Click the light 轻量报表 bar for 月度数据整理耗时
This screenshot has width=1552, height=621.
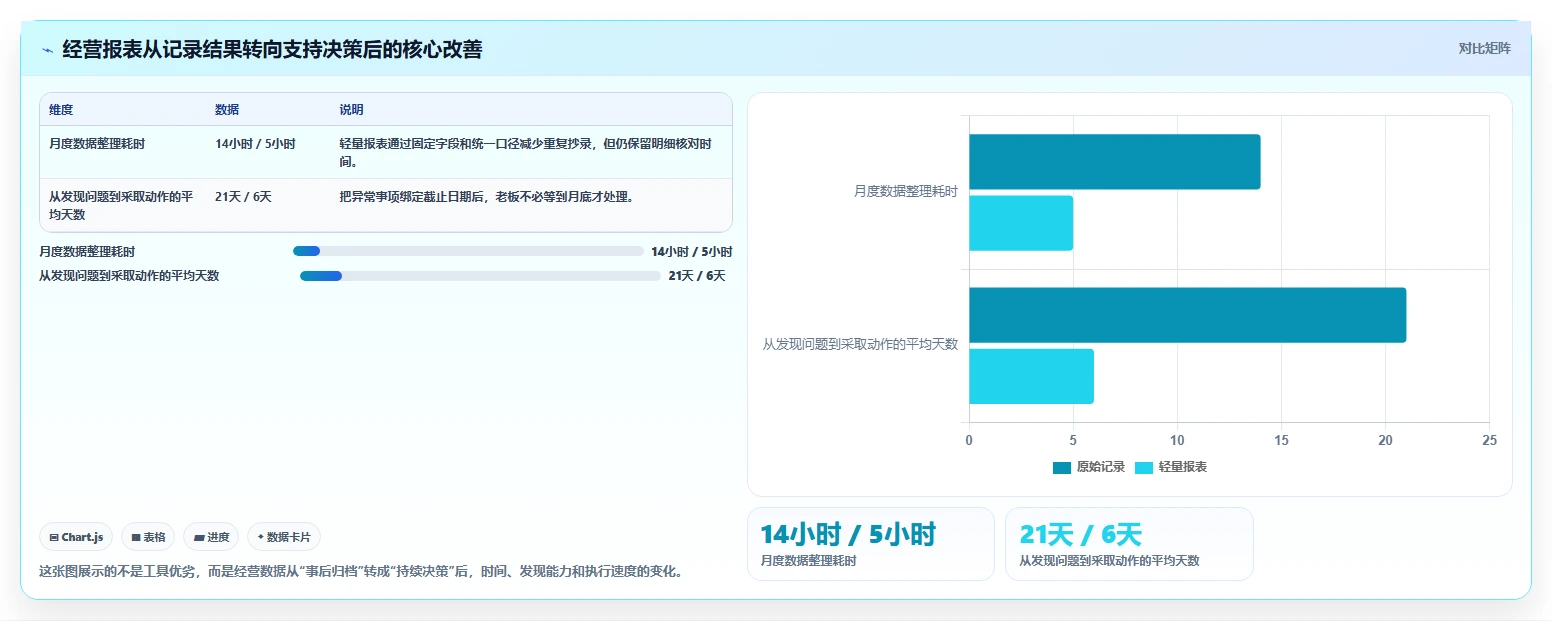[x=1021, y=223]
